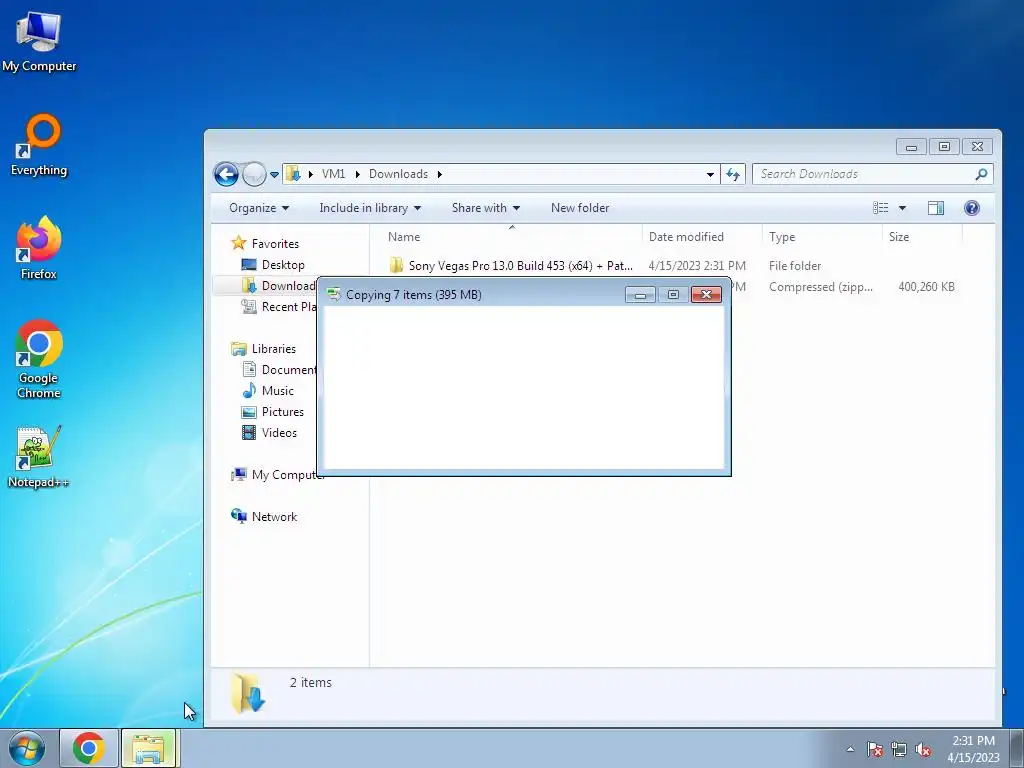Open more view options dropdown

tap(902, 208)
